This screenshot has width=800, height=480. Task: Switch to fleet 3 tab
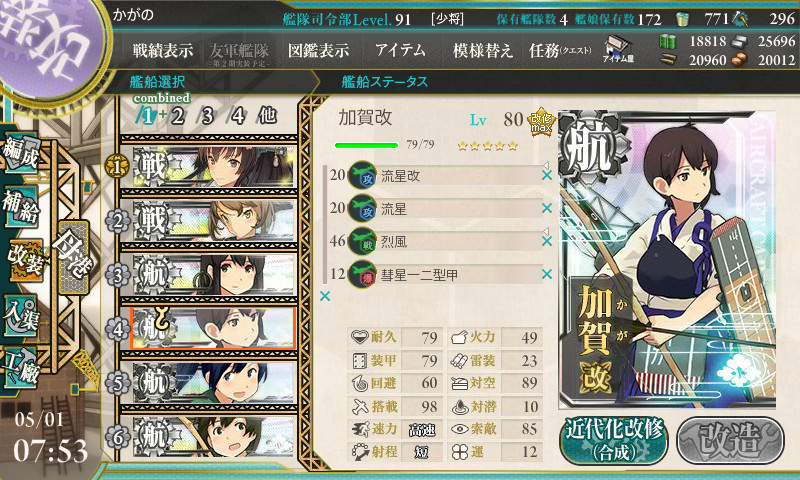207,116
